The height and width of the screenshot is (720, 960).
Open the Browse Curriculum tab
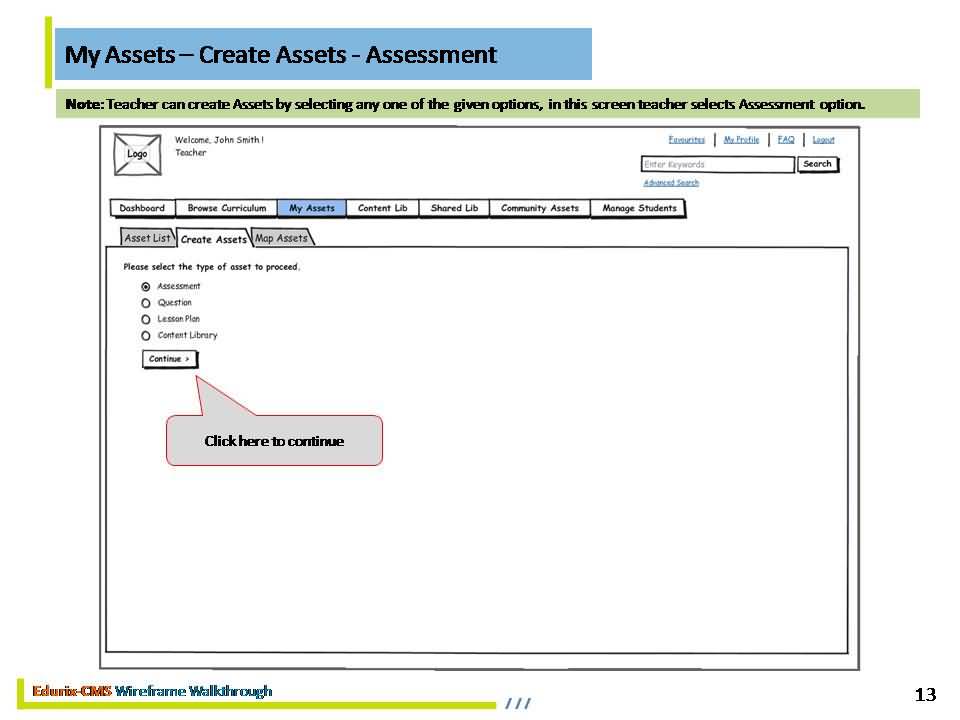pyautogui.click(x=227, y=208)
